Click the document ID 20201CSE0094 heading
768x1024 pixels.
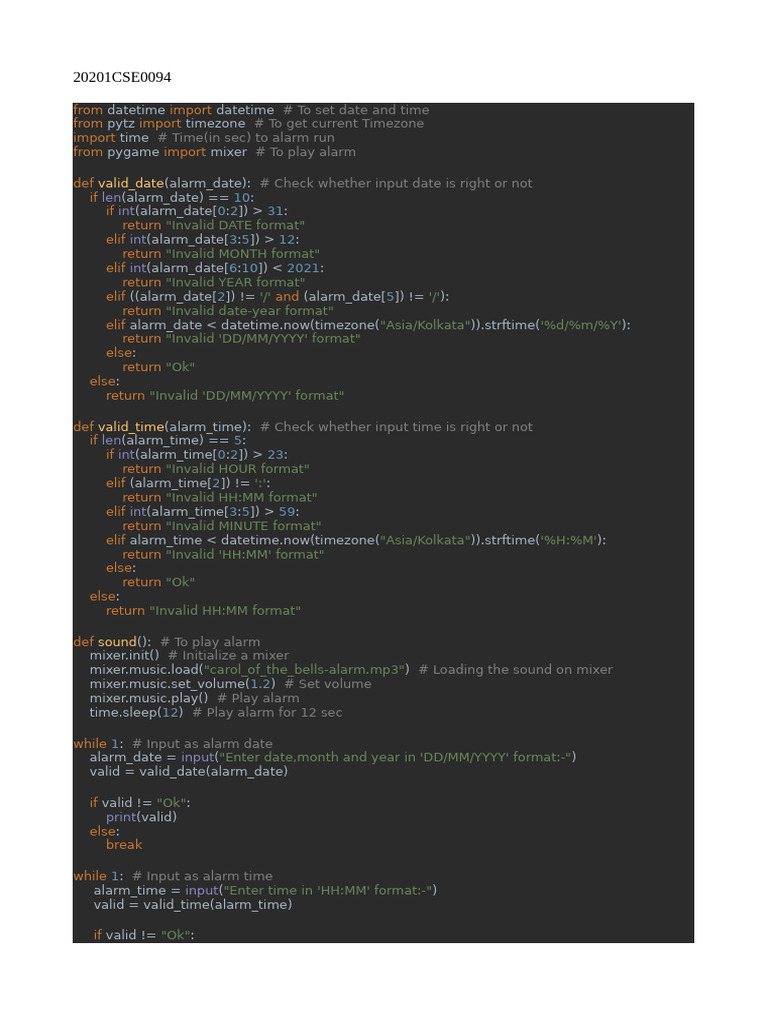pos(115,77)
